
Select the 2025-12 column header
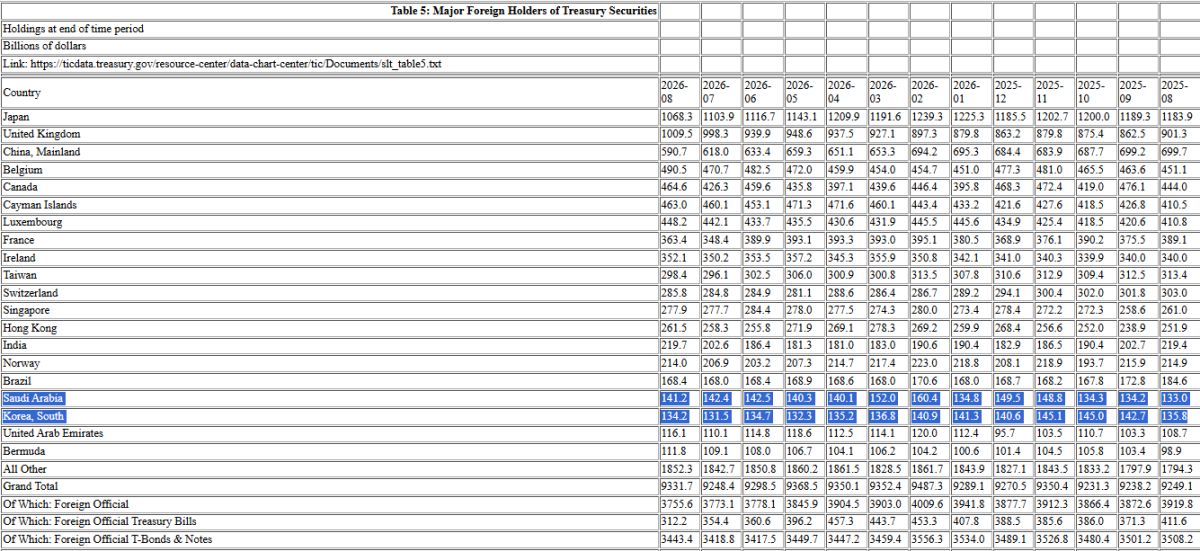point(1012,92)
